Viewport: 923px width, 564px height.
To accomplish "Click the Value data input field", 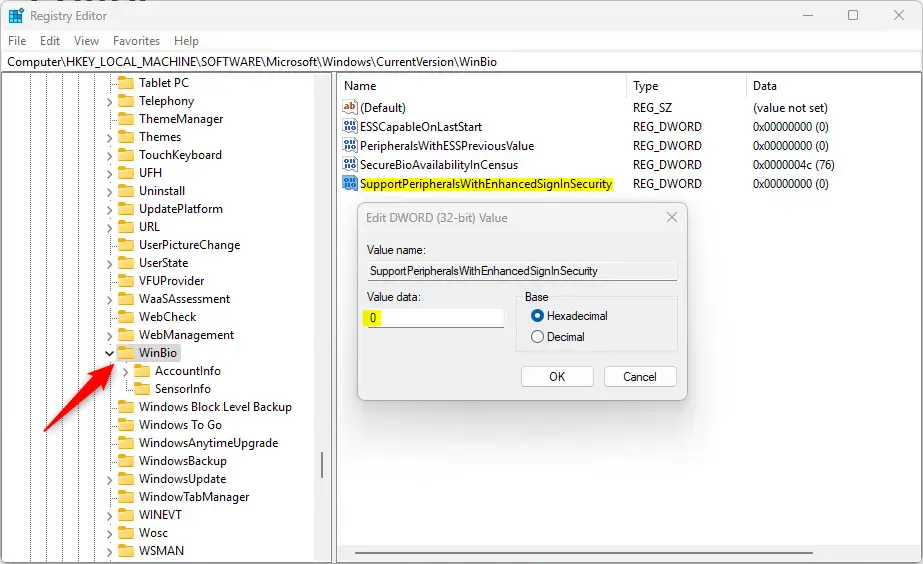I will click(x=436, y=318).
